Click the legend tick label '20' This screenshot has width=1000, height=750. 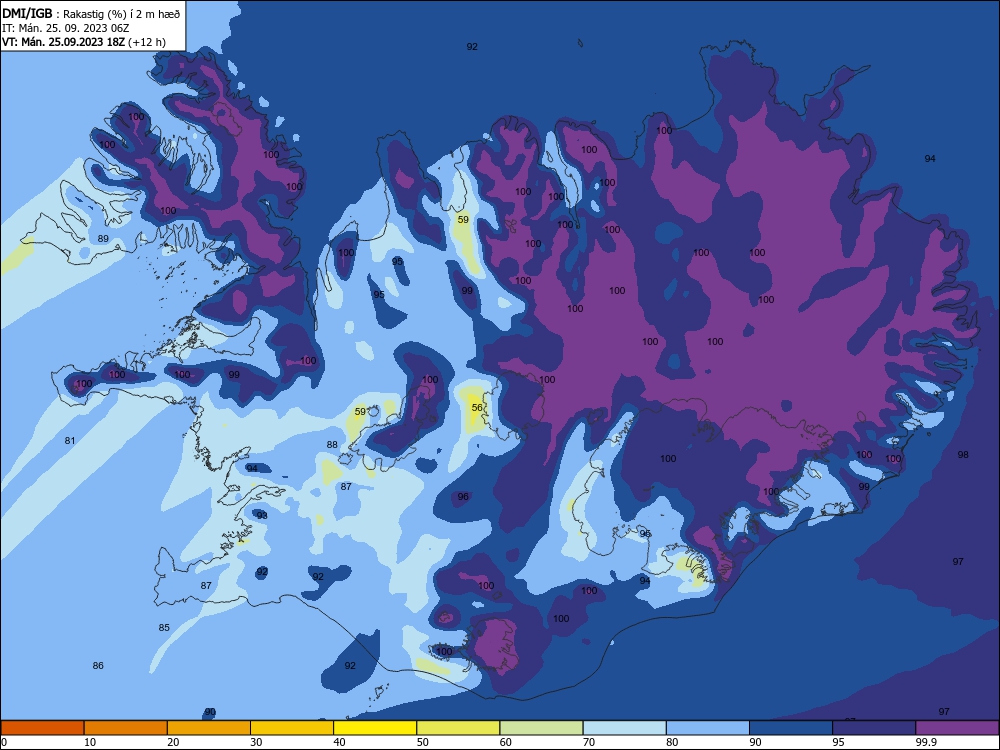coord(173,742)
